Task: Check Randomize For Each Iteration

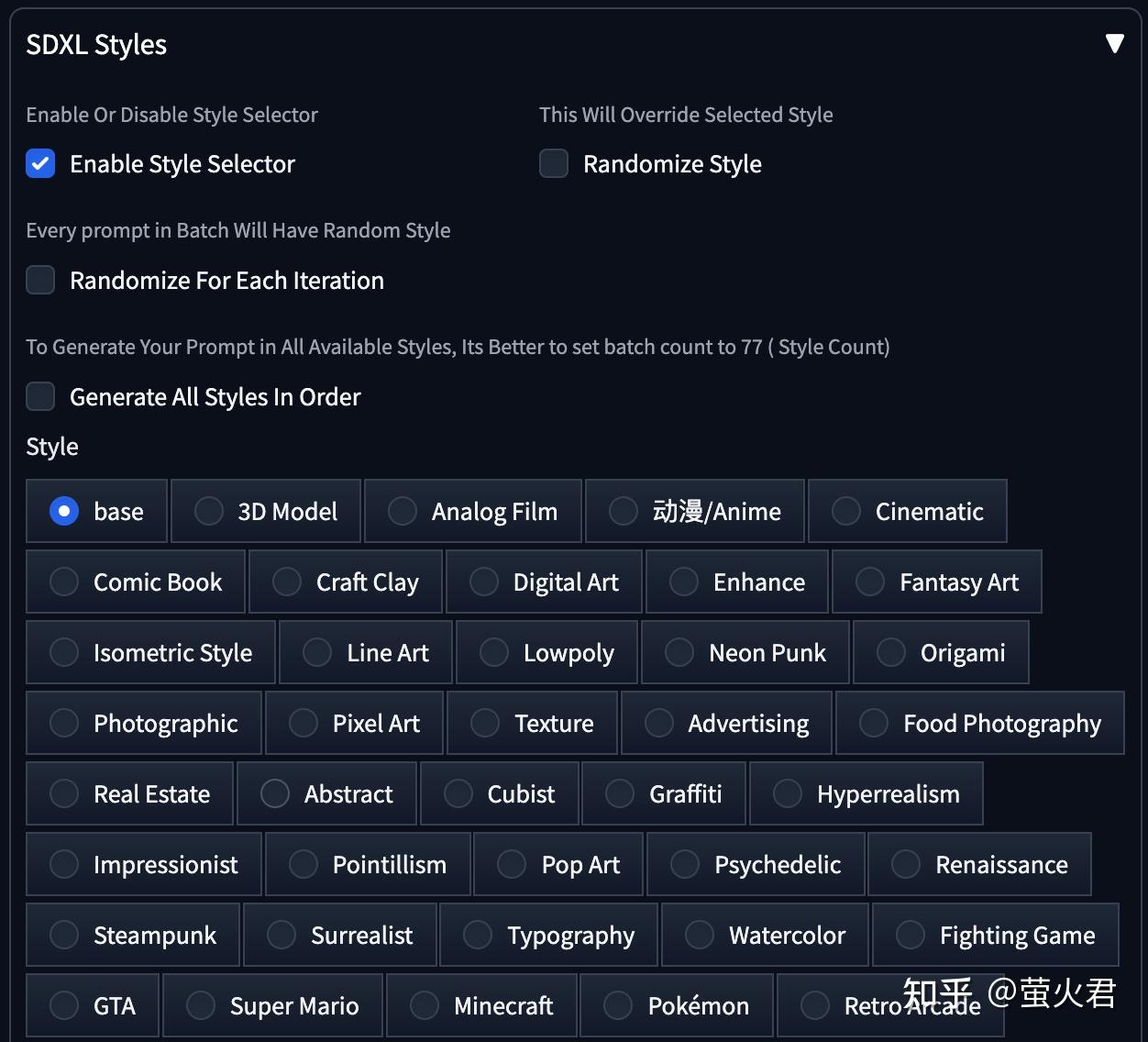Action: coord(40,280)
